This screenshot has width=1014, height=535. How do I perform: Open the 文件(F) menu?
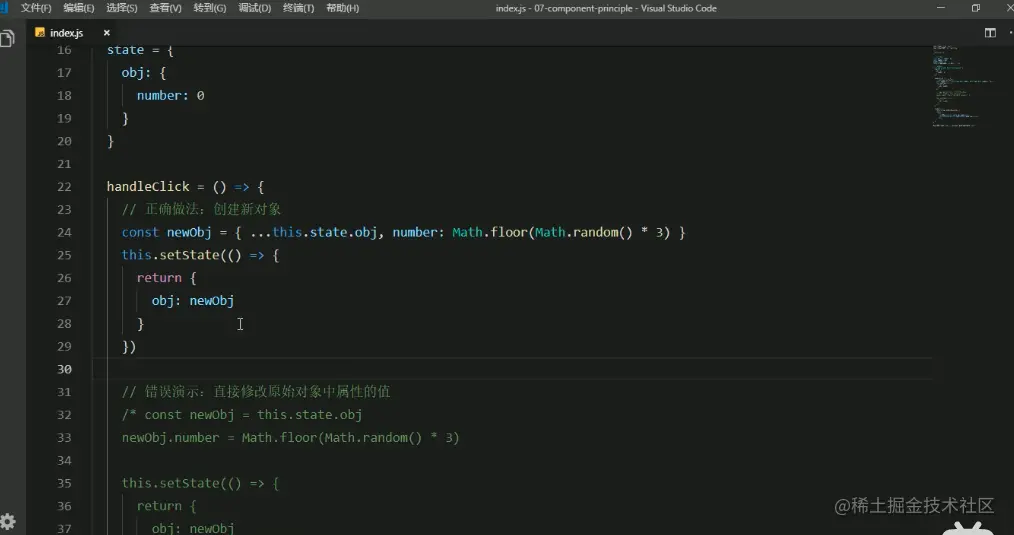(36, 8)
